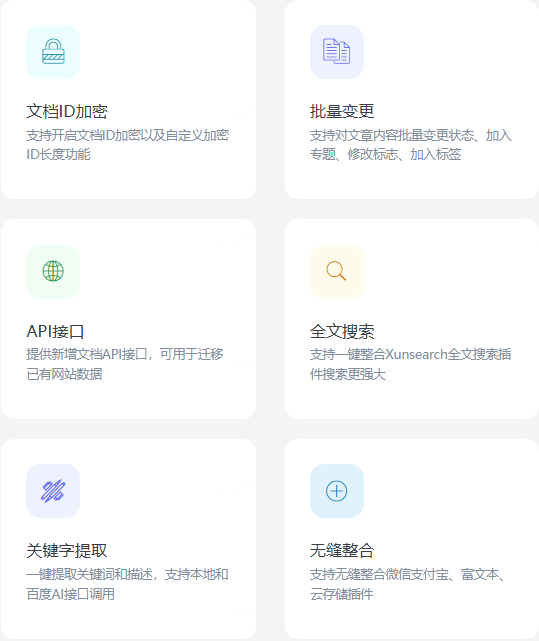Open the 批量变更 heading
This screenshot has height=641, width=539.
[x=342, y=111]
